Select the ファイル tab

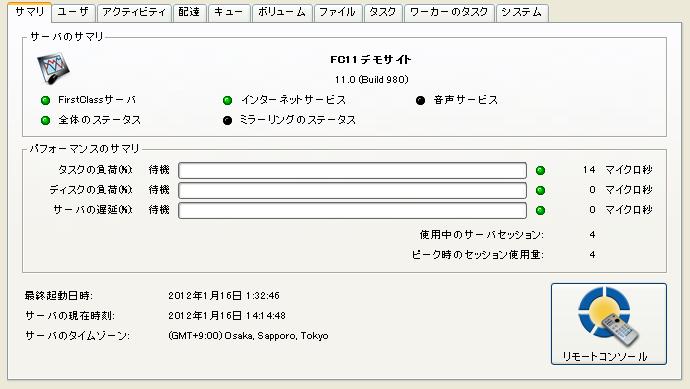[x=338, y=12]
